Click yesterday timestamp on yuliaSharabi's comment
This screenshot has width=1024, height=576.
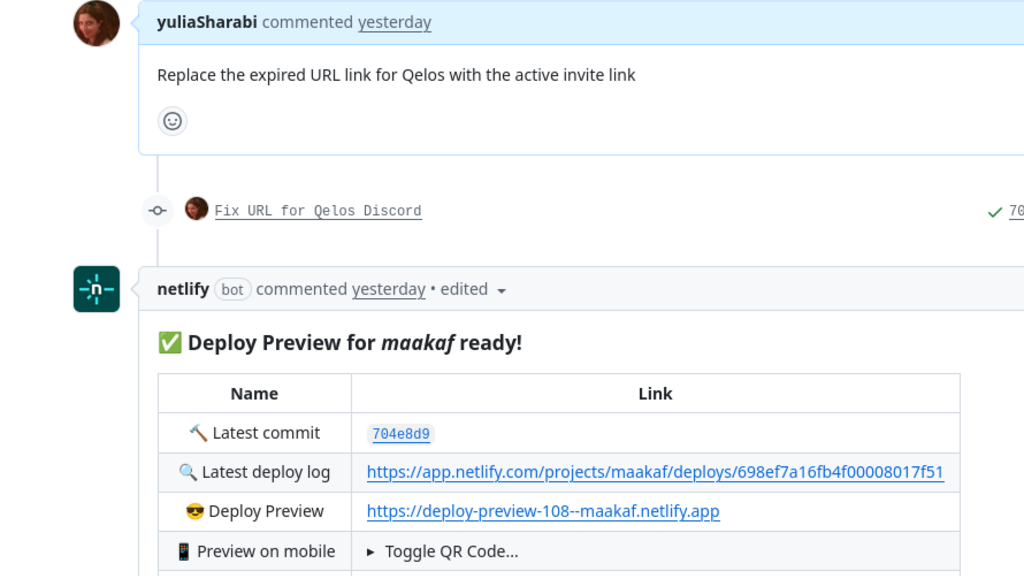[x=394, y=22]
